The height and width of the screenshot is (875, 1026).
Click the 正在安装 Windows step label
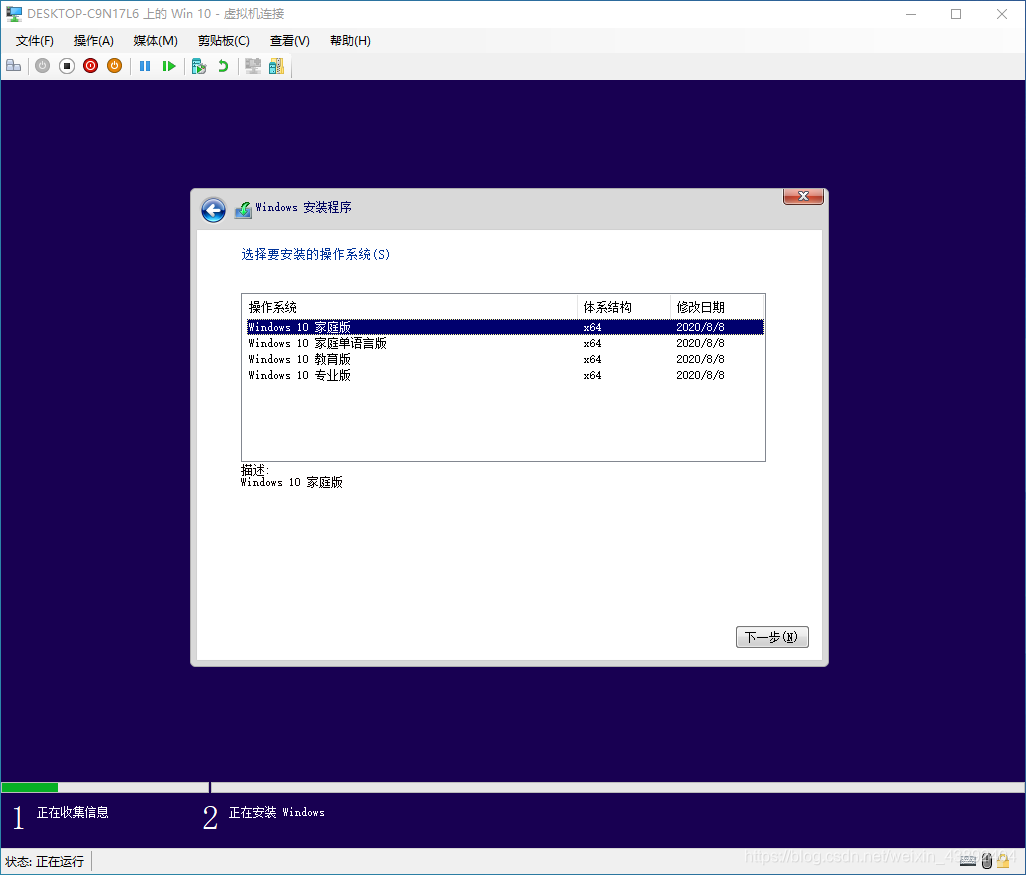click(x=277, y=812)
